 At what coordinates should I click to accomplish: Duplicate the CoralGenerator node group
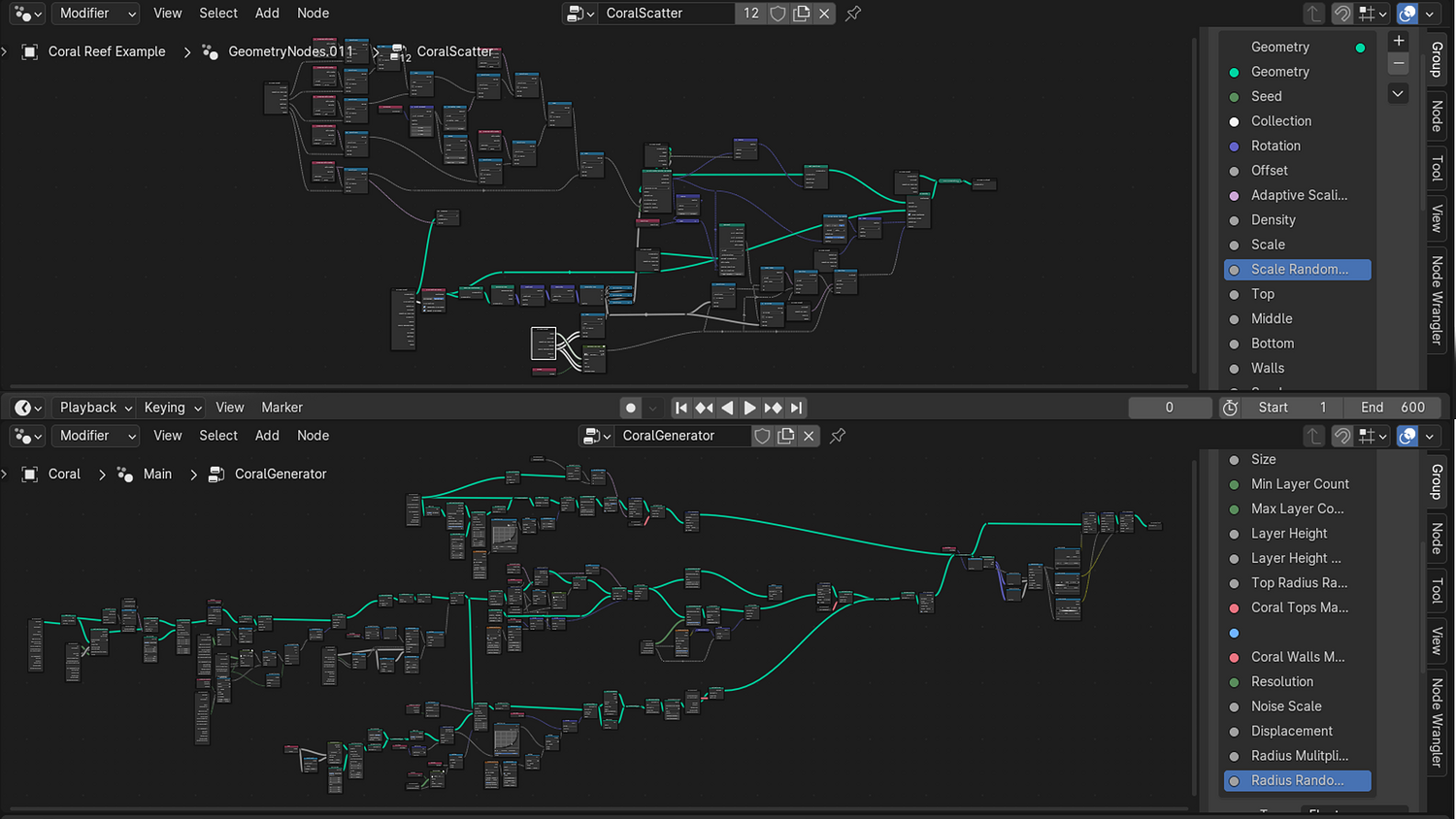tap(786, 436)
